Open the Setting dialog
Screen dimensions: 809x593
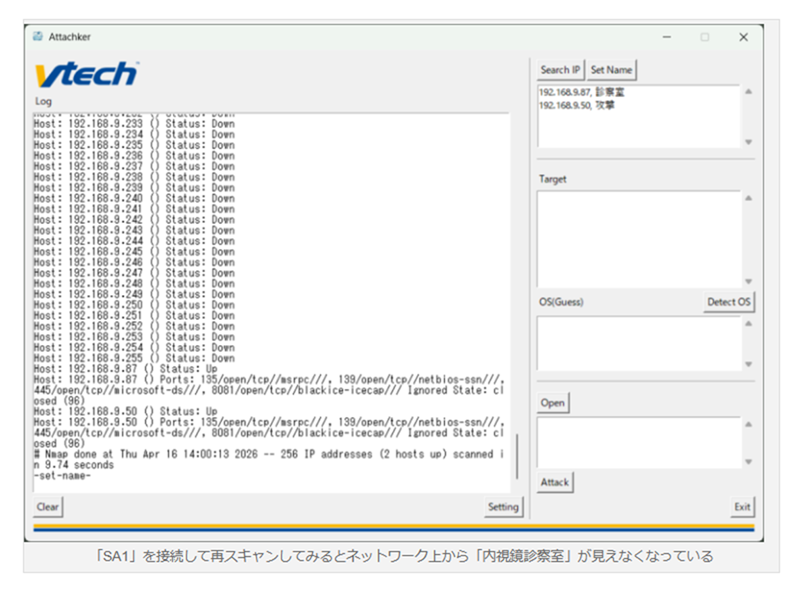(503, 507)
